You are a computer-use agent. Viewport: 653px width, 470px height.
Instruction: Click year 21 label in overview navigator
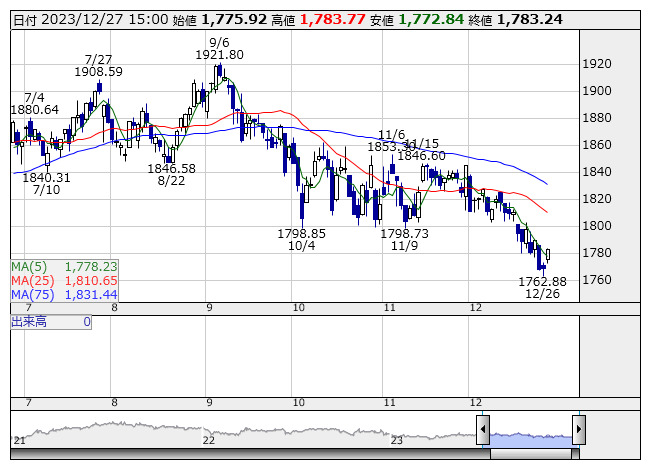click(x=20, y=440)
